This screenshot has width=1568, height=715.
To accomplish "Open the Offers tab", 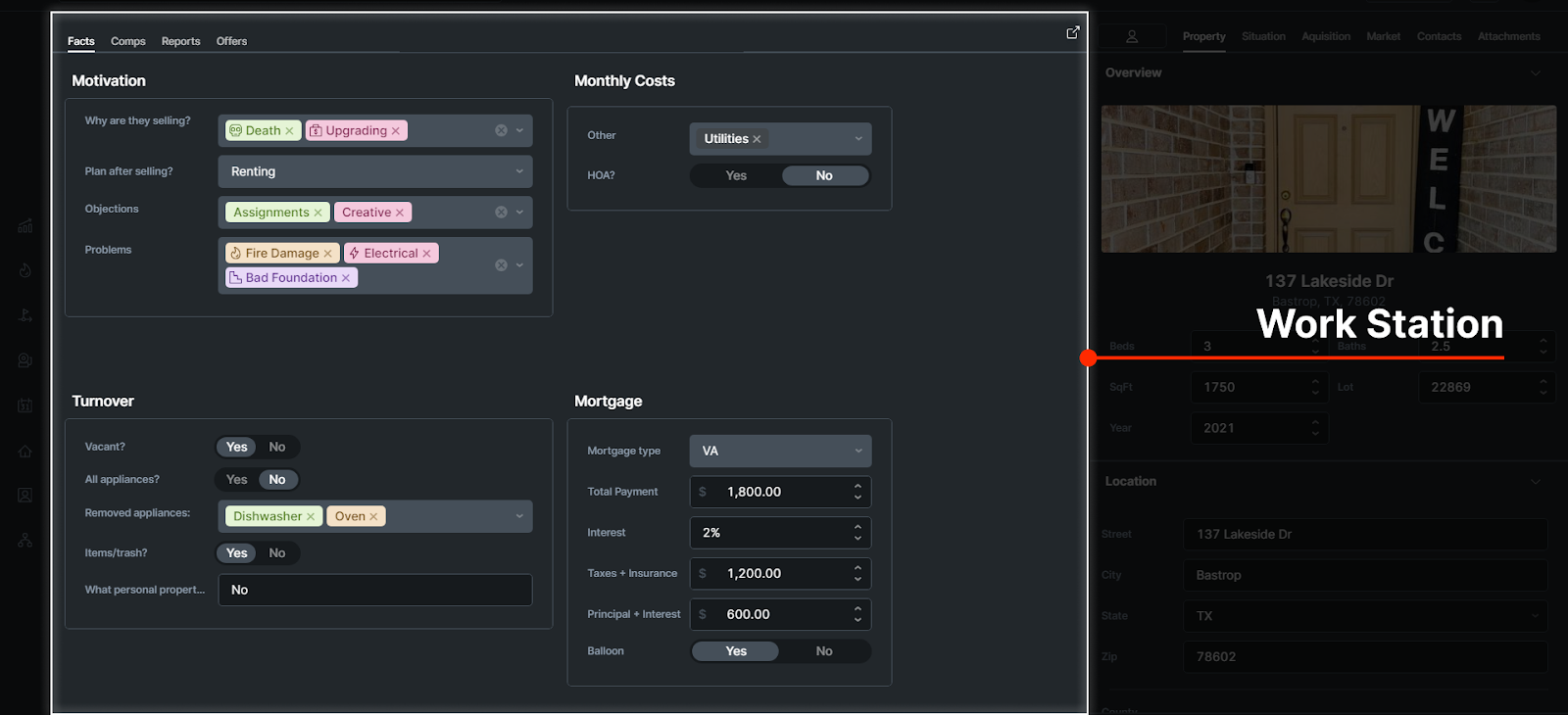I will tap(231, 41).
